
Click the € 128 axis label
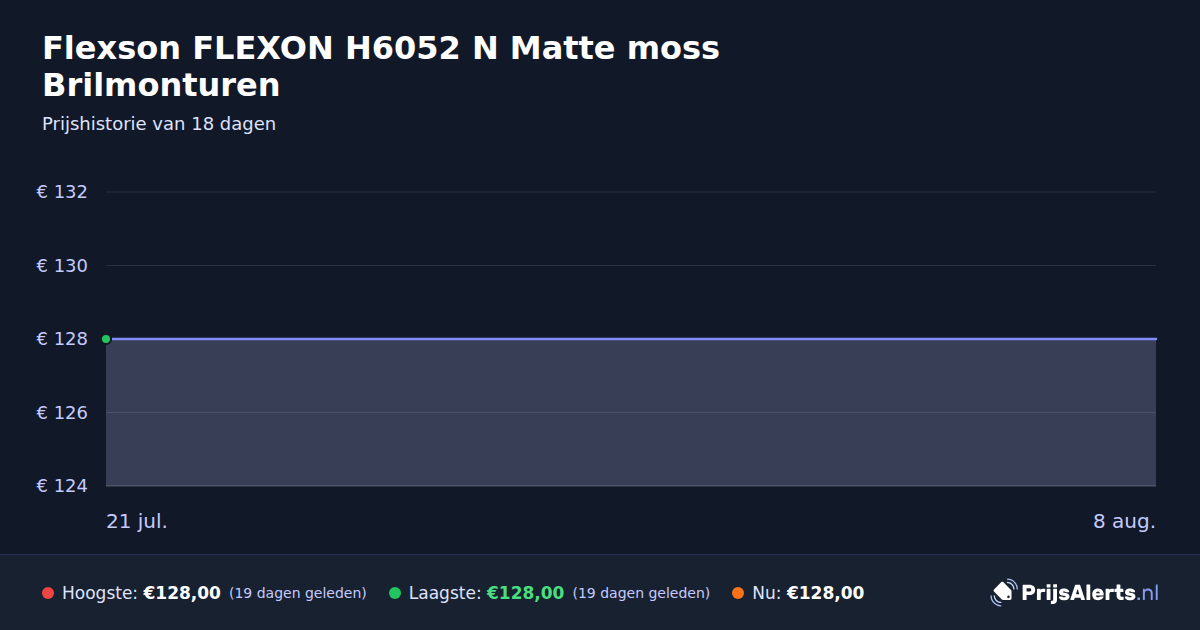tap(62, 339)
